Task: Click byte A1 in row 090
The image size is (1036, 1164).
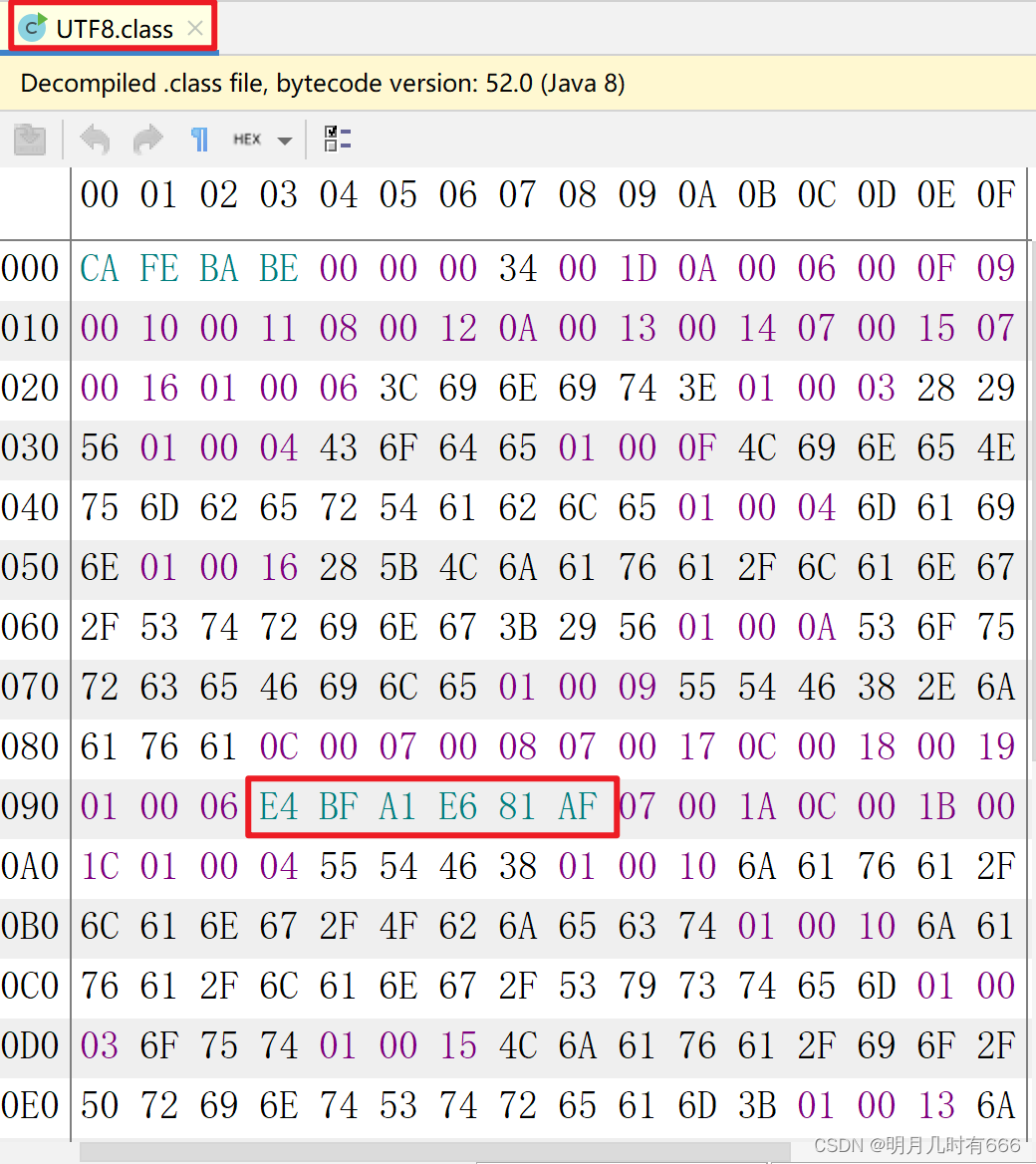Action: (397, 807)
